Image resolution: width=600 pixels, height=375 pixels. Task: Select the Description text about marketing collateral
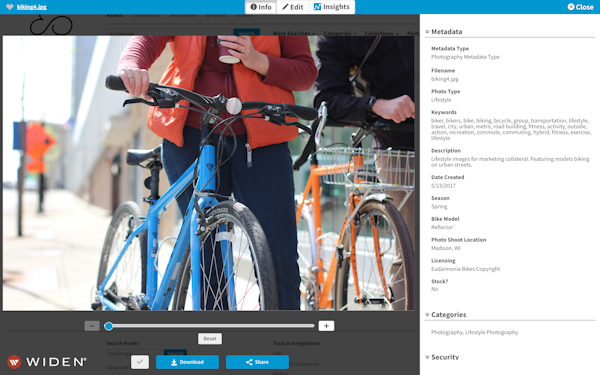pos(510,162)
